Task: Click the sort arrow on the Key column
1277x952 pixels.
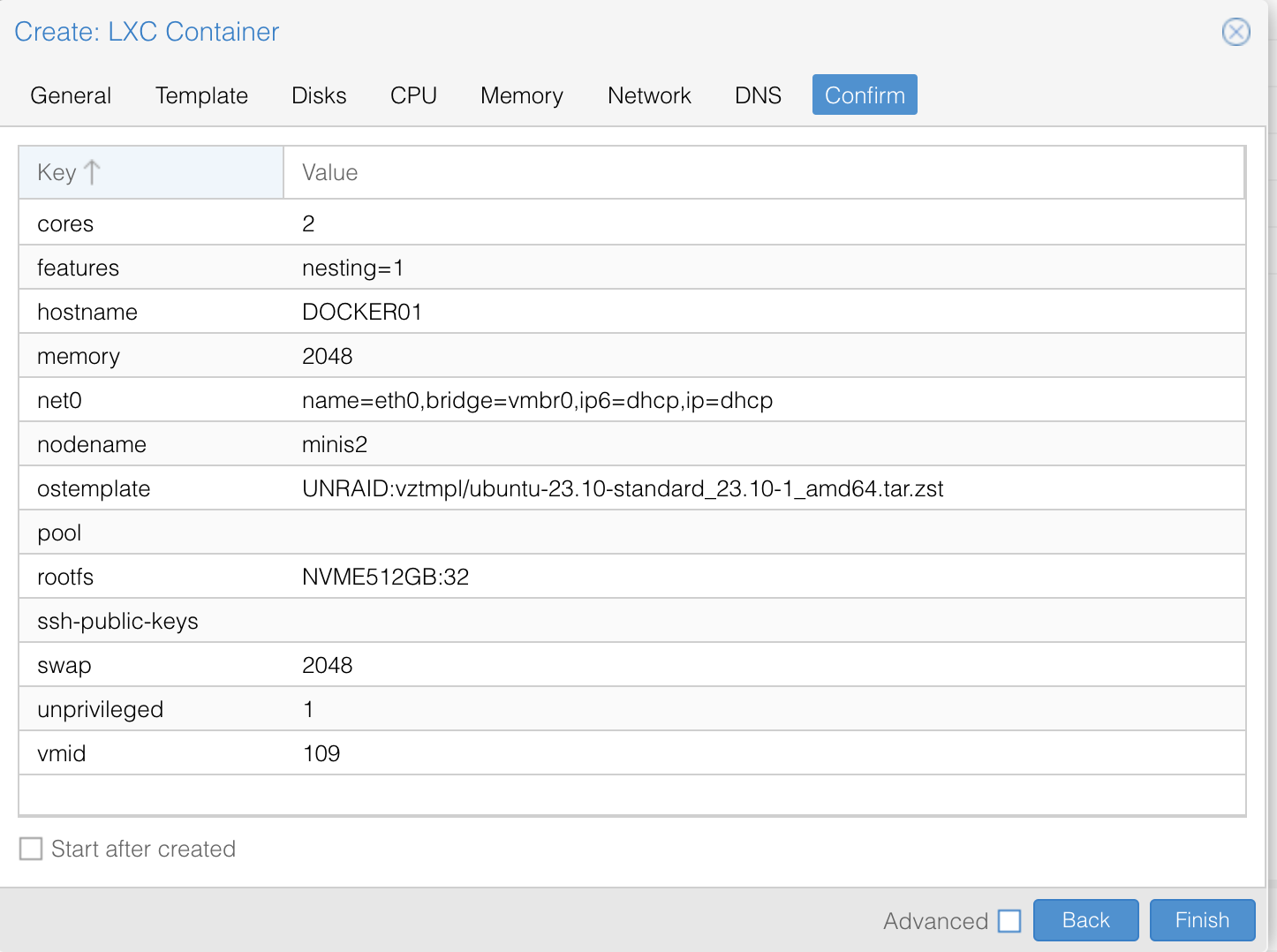Action: pyautogui.click(x=92, y=172)
